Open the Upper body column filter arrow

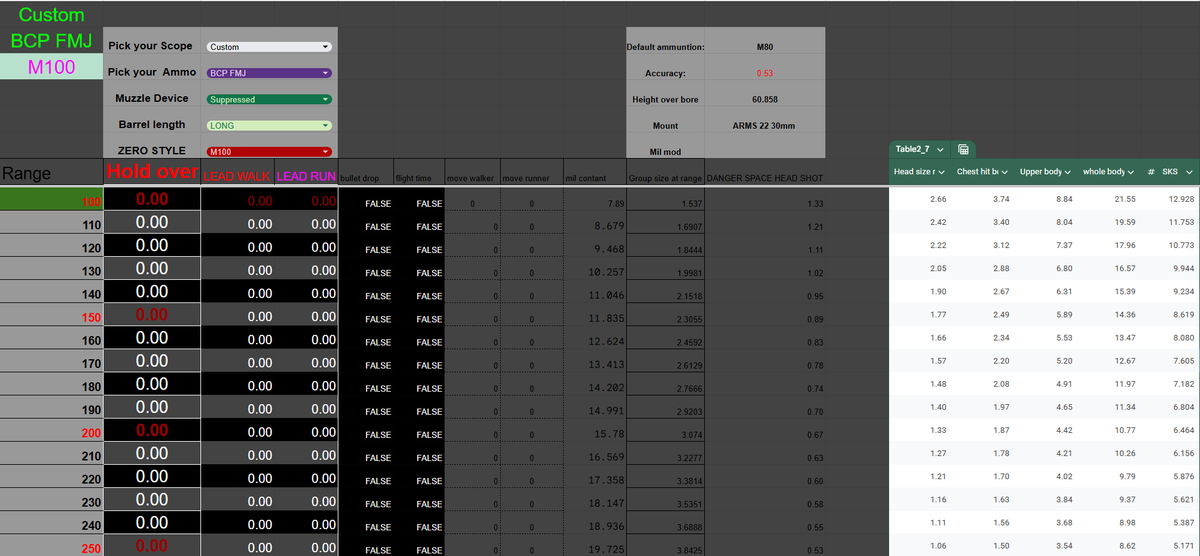click(x=1067, y=172)
